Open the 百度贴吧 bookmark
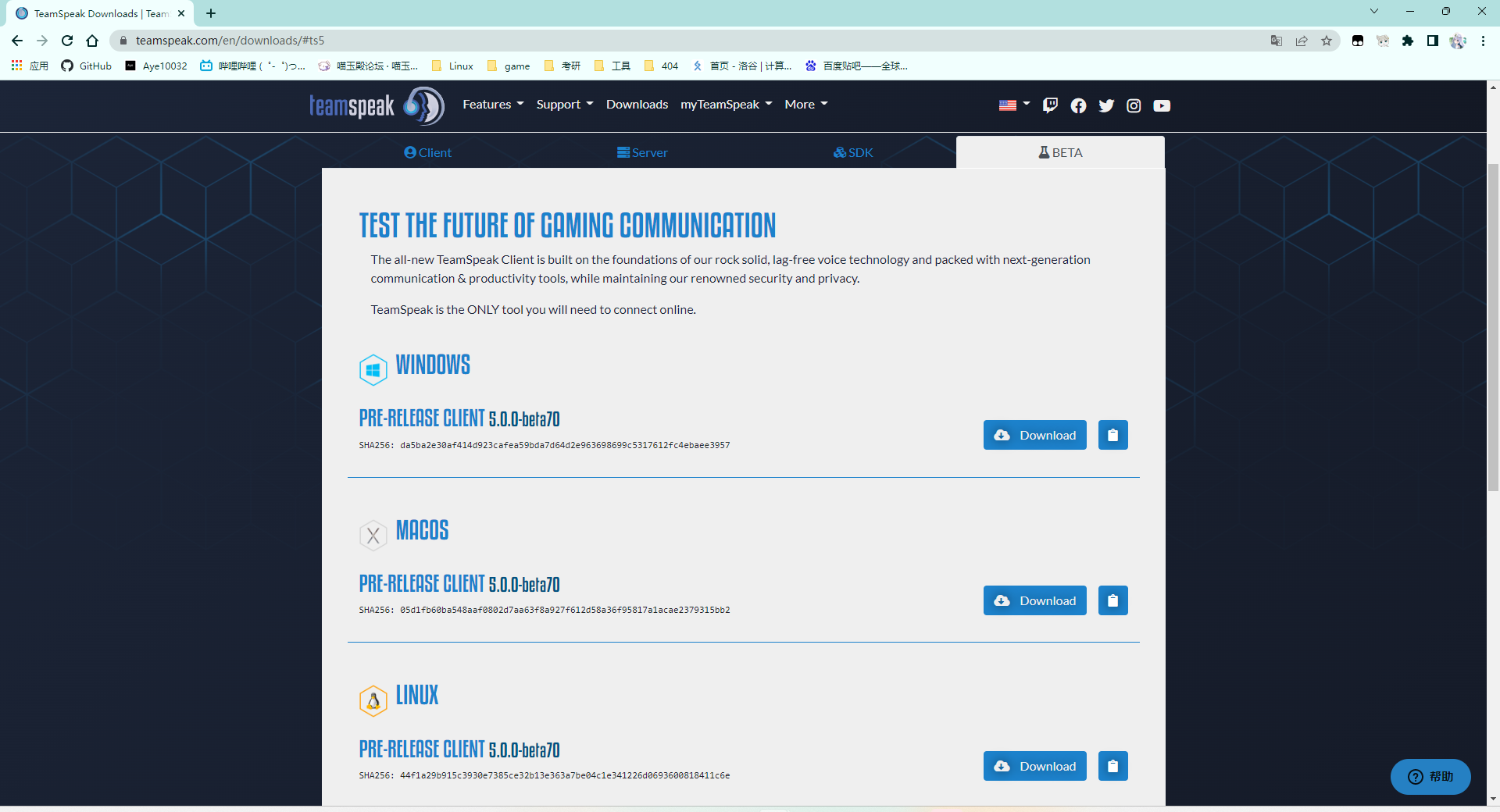The image size is (1500, 812). 857,66
